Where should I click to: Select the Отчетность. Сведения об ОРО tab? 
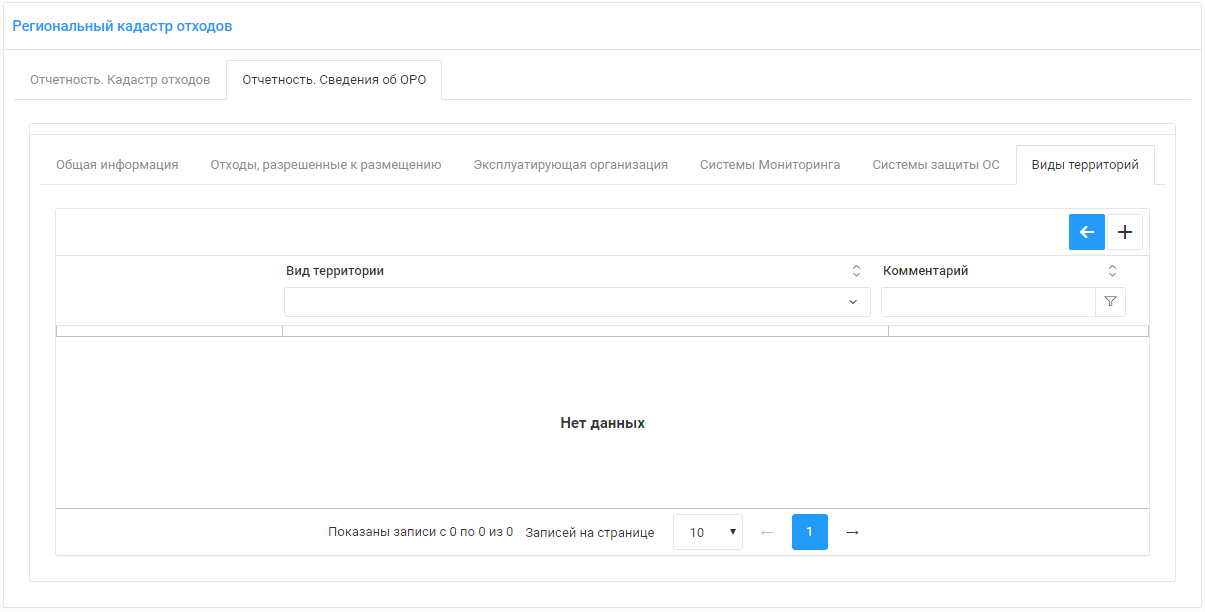[x=334, y=80]
